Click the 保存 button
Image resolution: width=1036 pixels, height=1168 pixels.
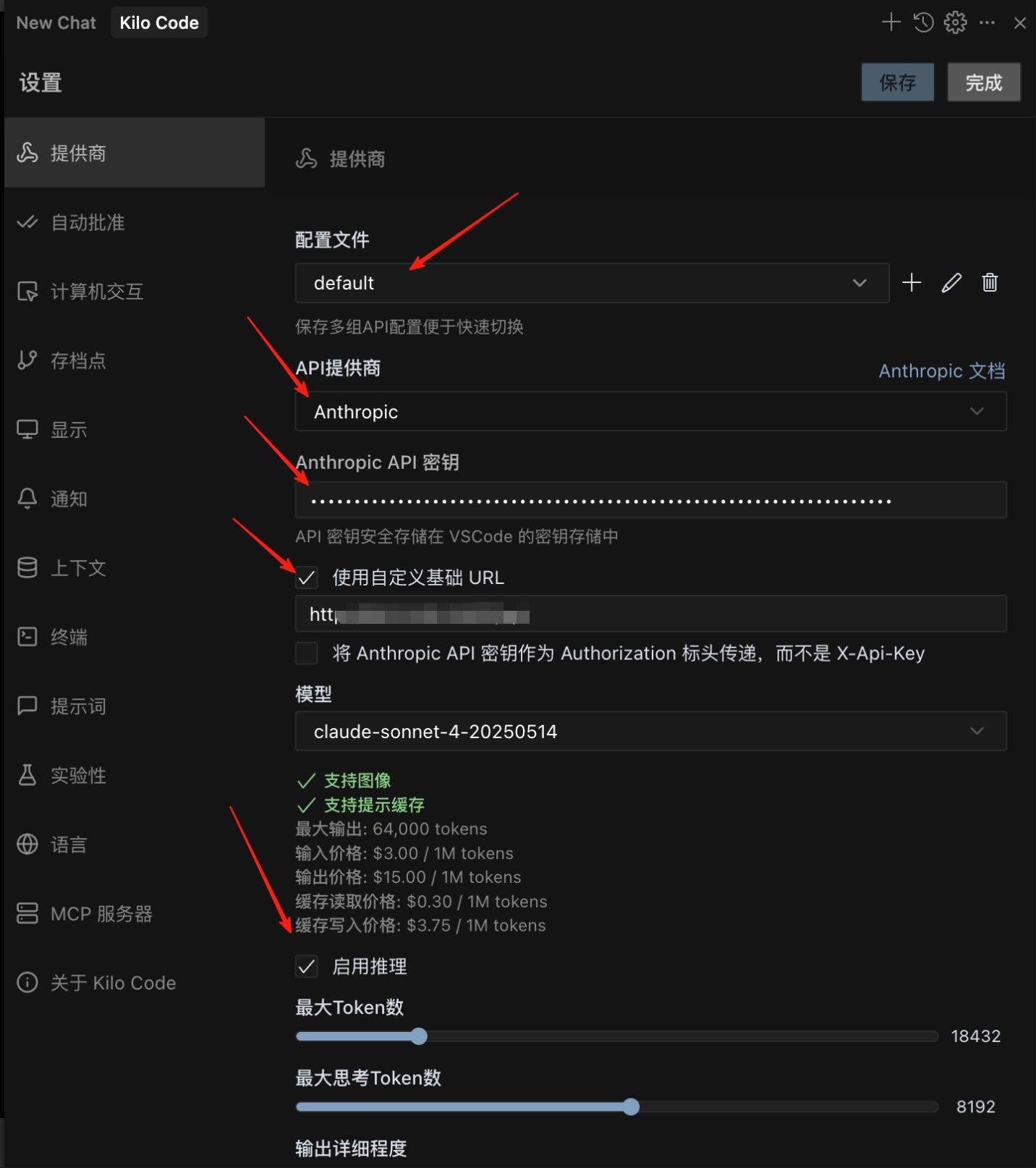tap(897, 82)
